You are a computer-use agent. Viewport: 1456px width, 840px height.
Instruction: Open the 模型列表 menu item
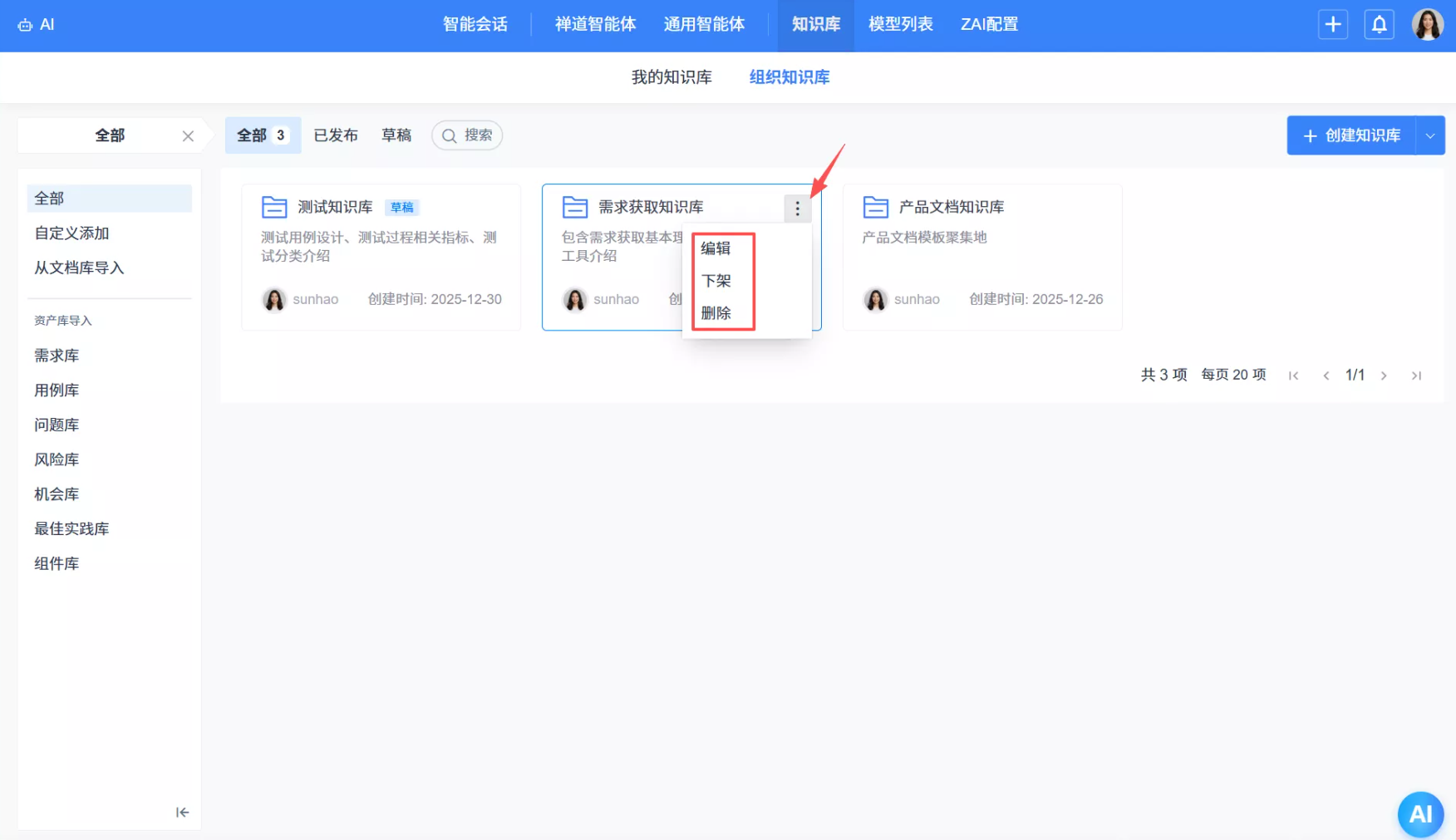(900, 24)
